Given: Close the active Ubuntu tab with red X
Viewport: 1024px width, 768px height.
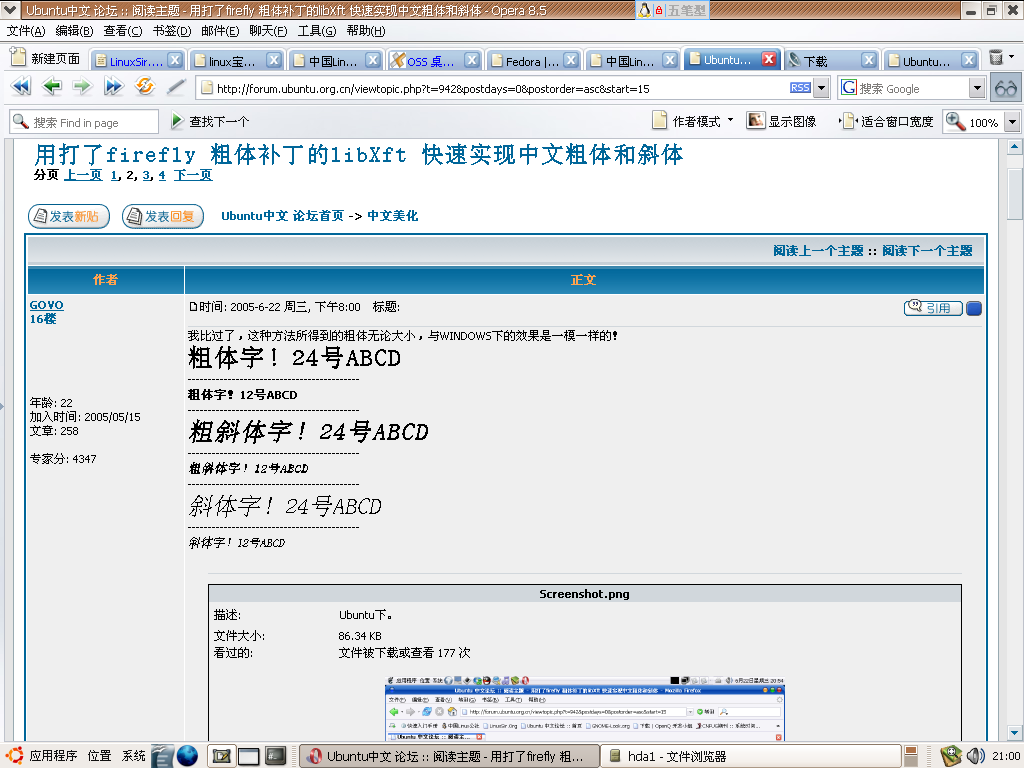Looking at the screenshot, I should pyautogui.click(x=769, y=59).
